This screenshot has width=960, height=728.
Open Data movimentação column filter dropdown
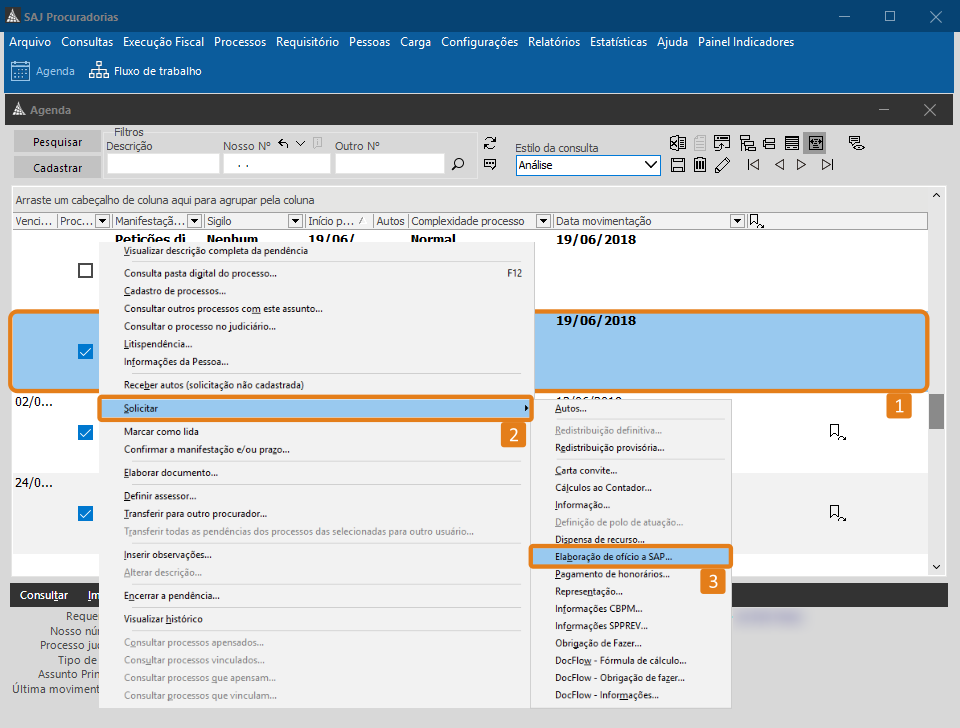[737, 221]
